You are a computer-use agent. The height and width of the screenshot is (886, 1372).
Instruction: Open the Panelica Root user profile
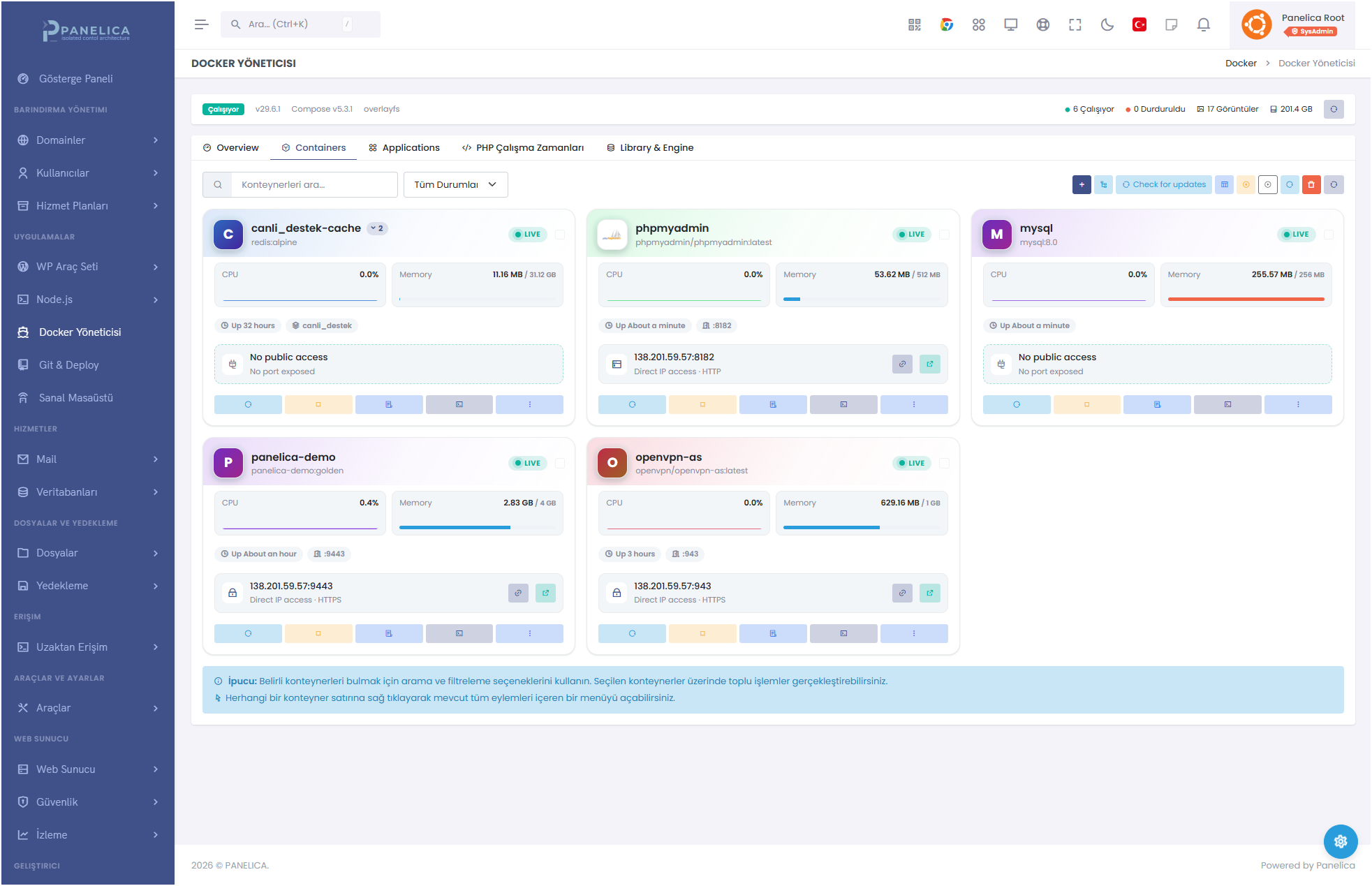(1292, 24)
